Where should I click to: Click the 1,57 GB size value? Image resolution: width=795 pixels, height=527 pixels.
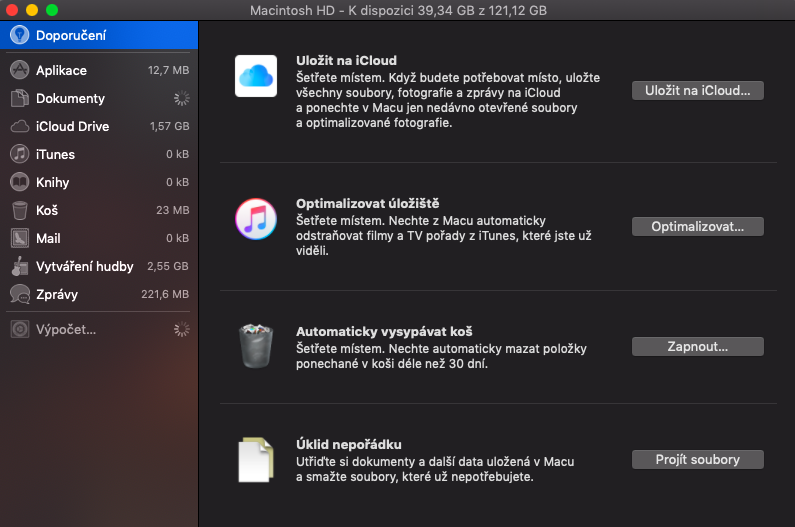point(169,126)
